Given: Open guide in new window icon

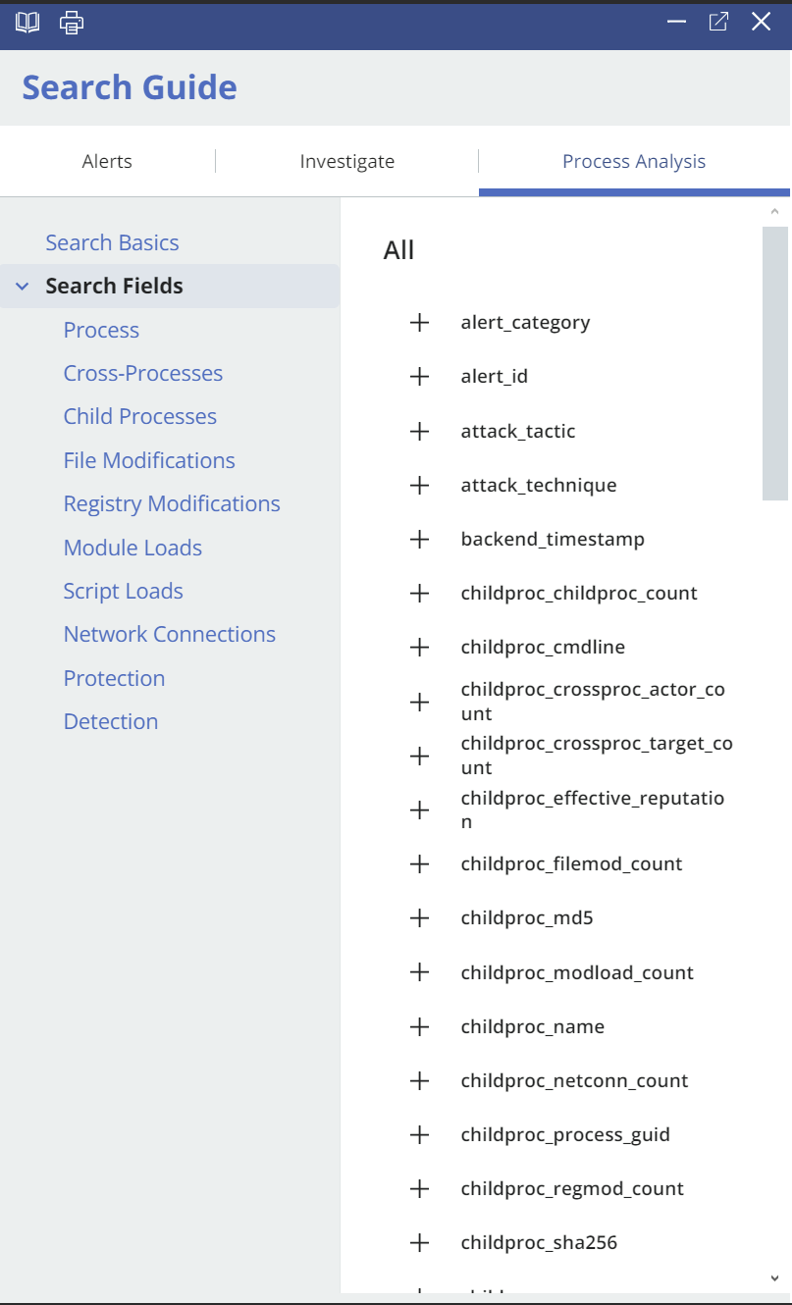Looking at the screenshot, I should click(718, 22).
